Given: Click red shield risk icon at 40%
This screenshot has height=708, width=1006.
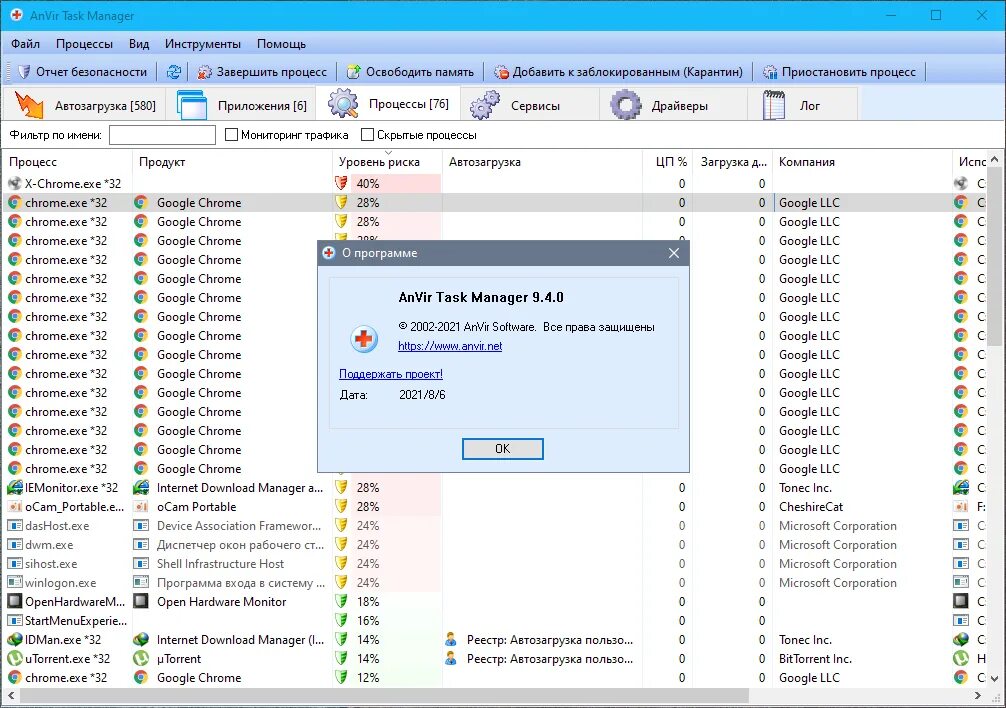Looking at the screenshot, I should click(x=342, y=183).
